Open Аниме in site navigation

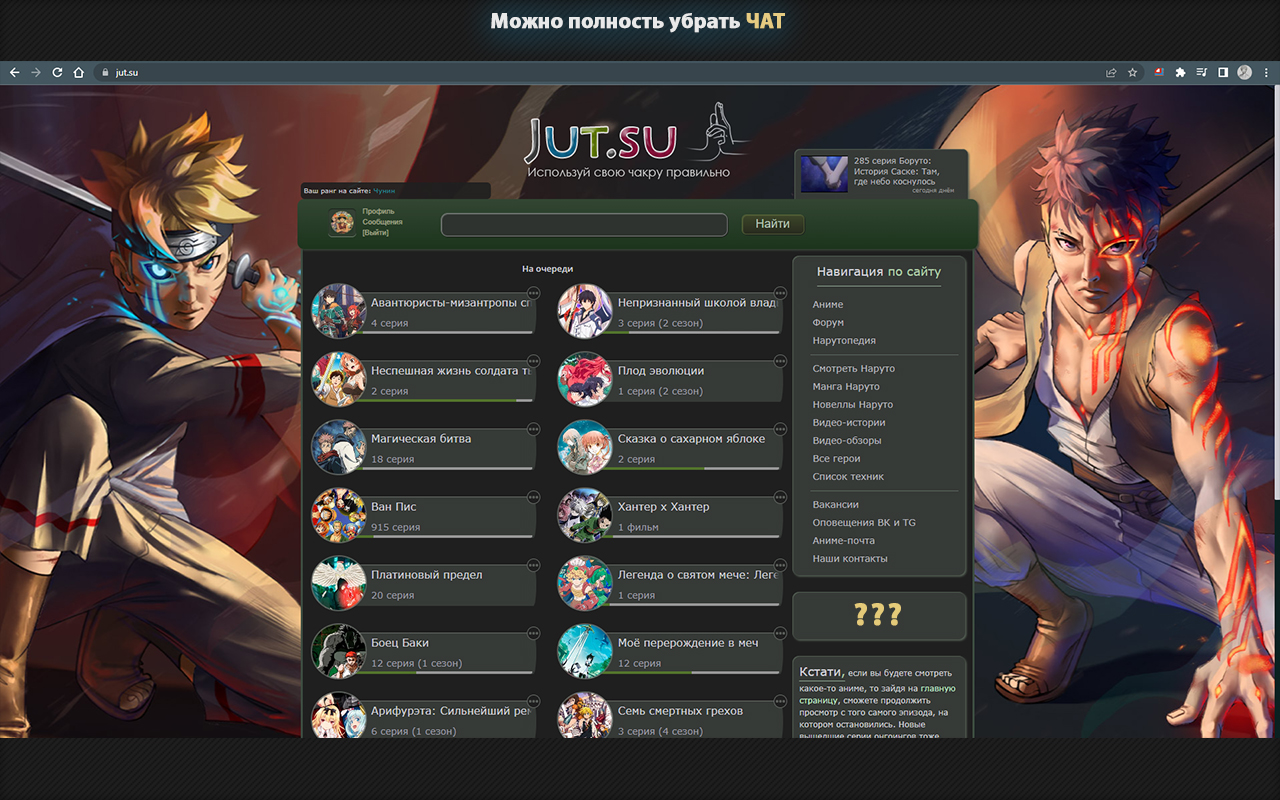828,304
